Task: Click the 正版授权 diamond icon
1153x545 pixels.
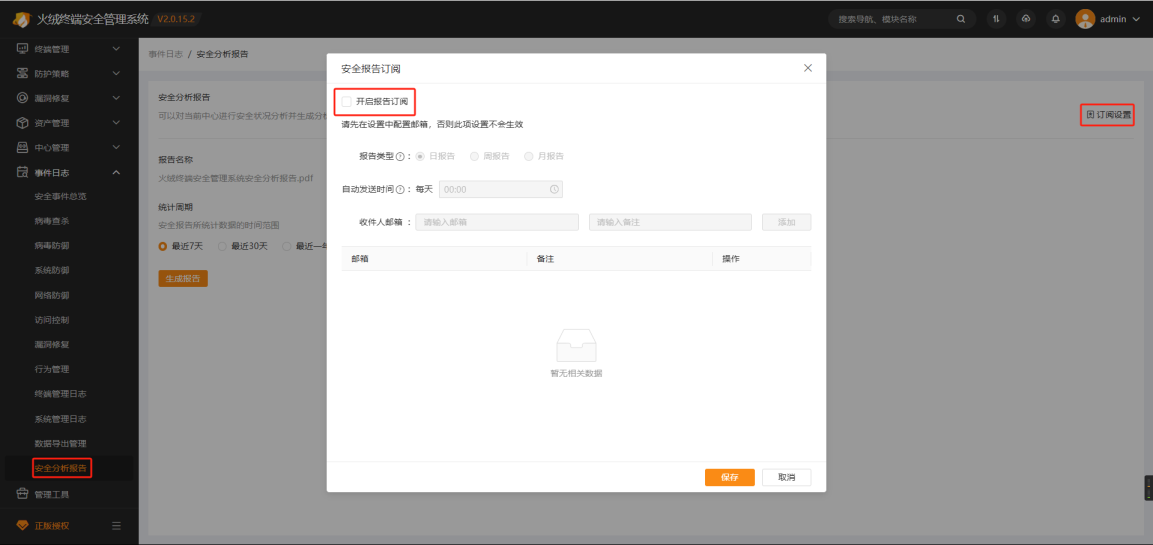Action: (x=22, y=525)
